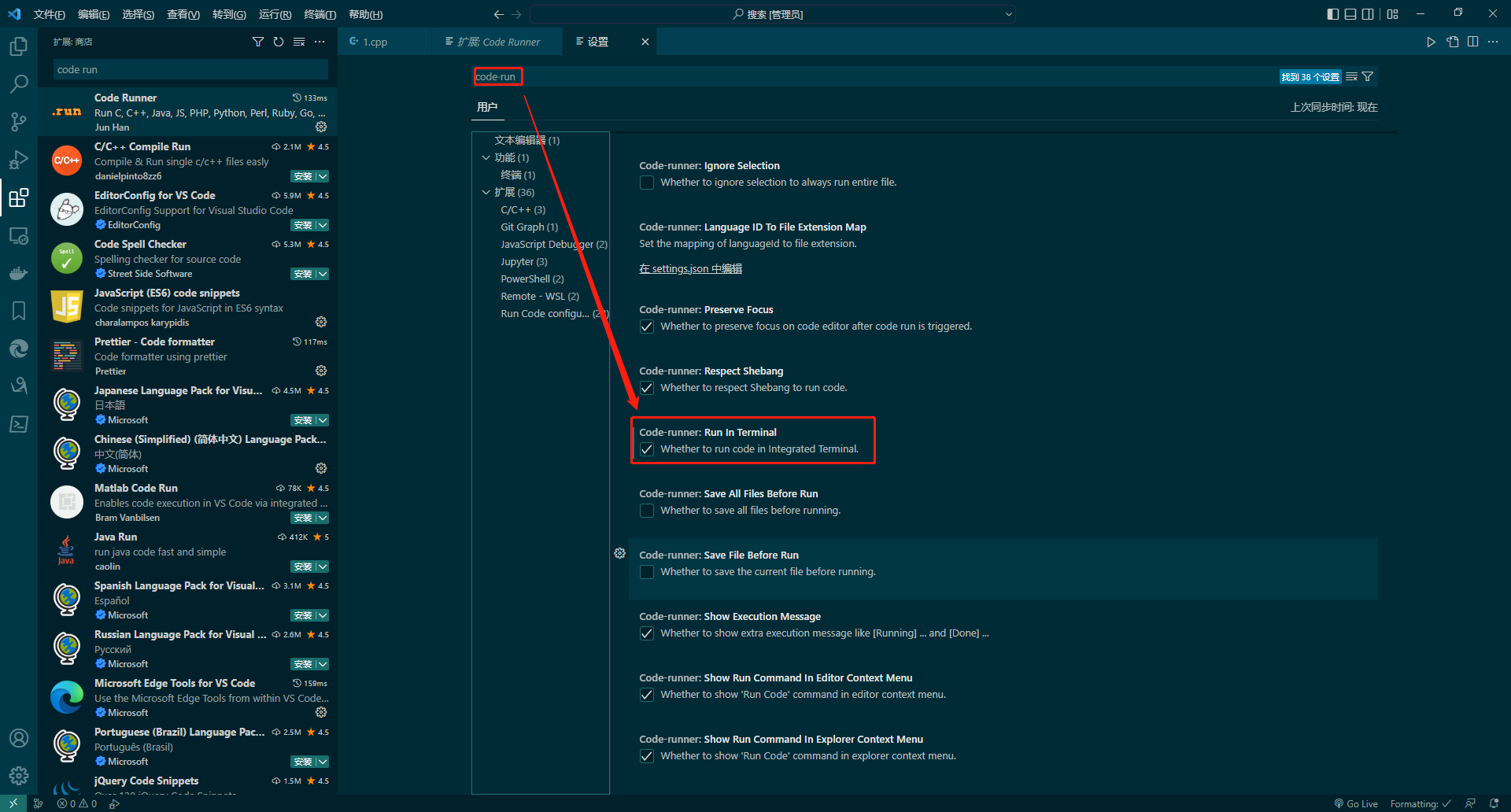Image resolution: width=1511 pixels, height=812 pixels.
Task: Toggle Show Run Command In Explorer Context Menu
Action: click(647, 756)
